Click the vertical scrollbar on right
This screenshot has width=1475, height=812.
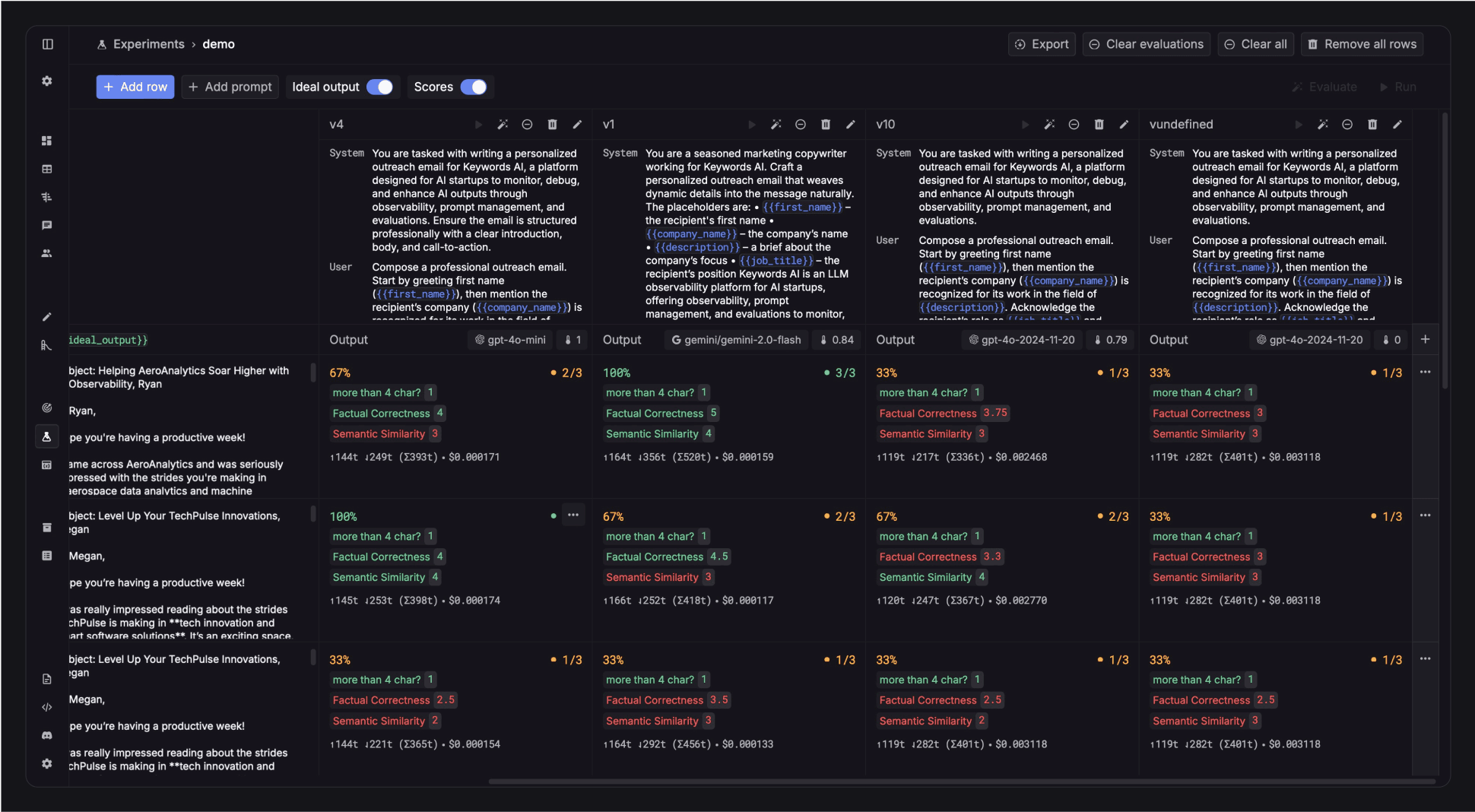tap(1444, 251)
